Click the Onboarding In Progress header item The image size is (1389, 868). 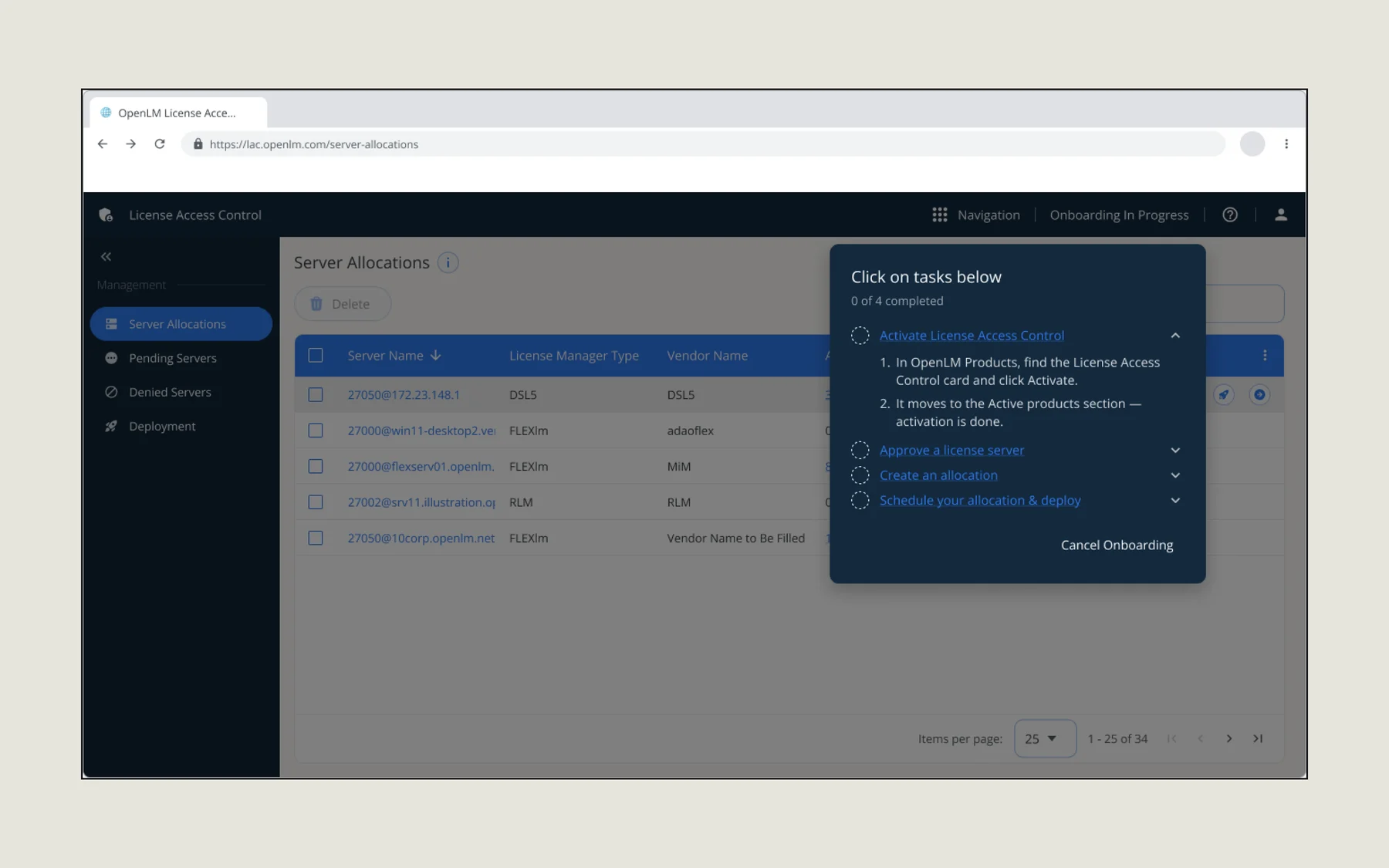point(1119,215)
